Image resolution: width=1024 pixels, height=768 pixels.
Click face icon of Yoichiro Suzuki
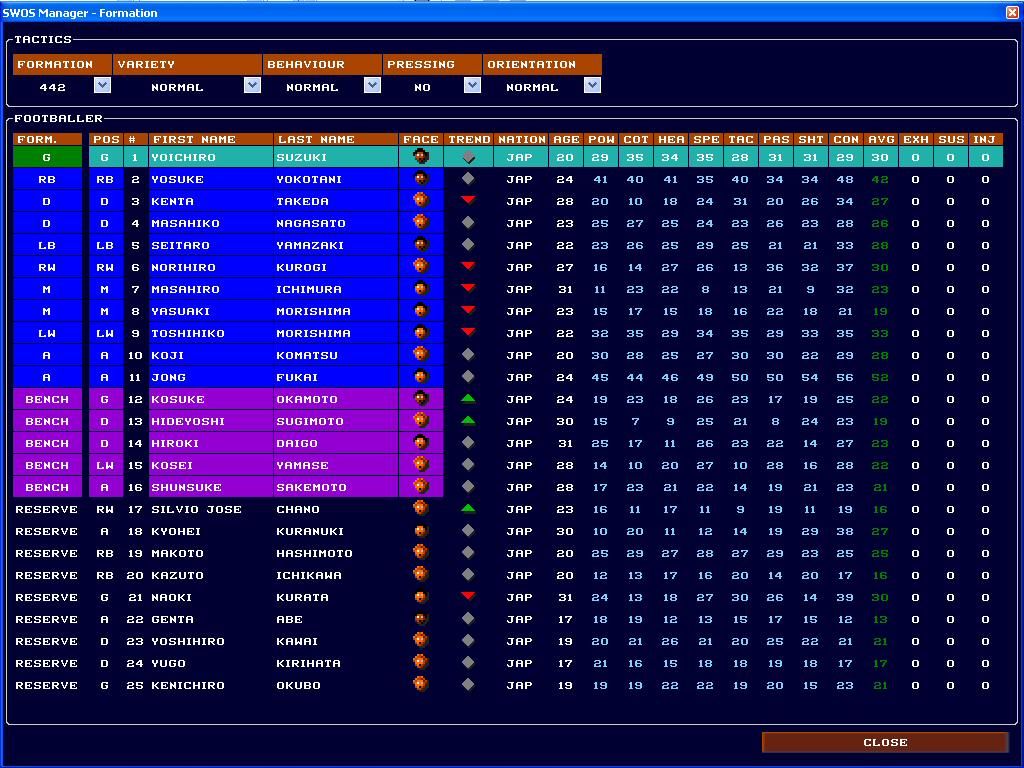coord(420,157)
